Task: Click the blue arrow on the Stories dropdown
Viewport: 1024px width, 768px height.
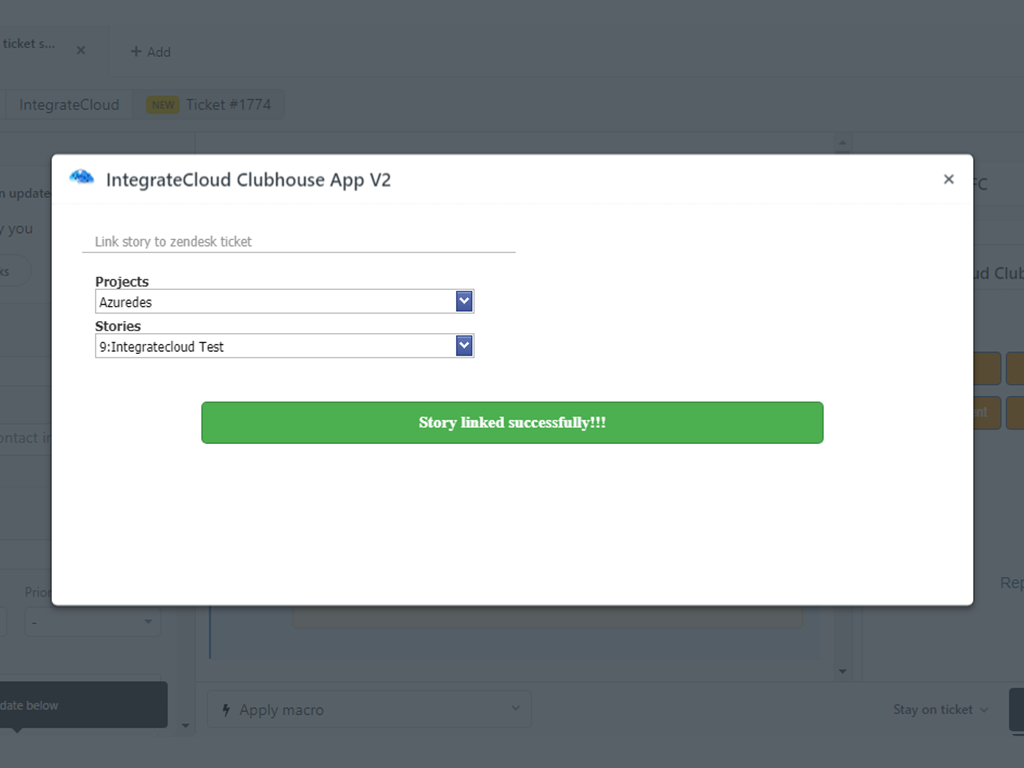Action: pos(464,346)
